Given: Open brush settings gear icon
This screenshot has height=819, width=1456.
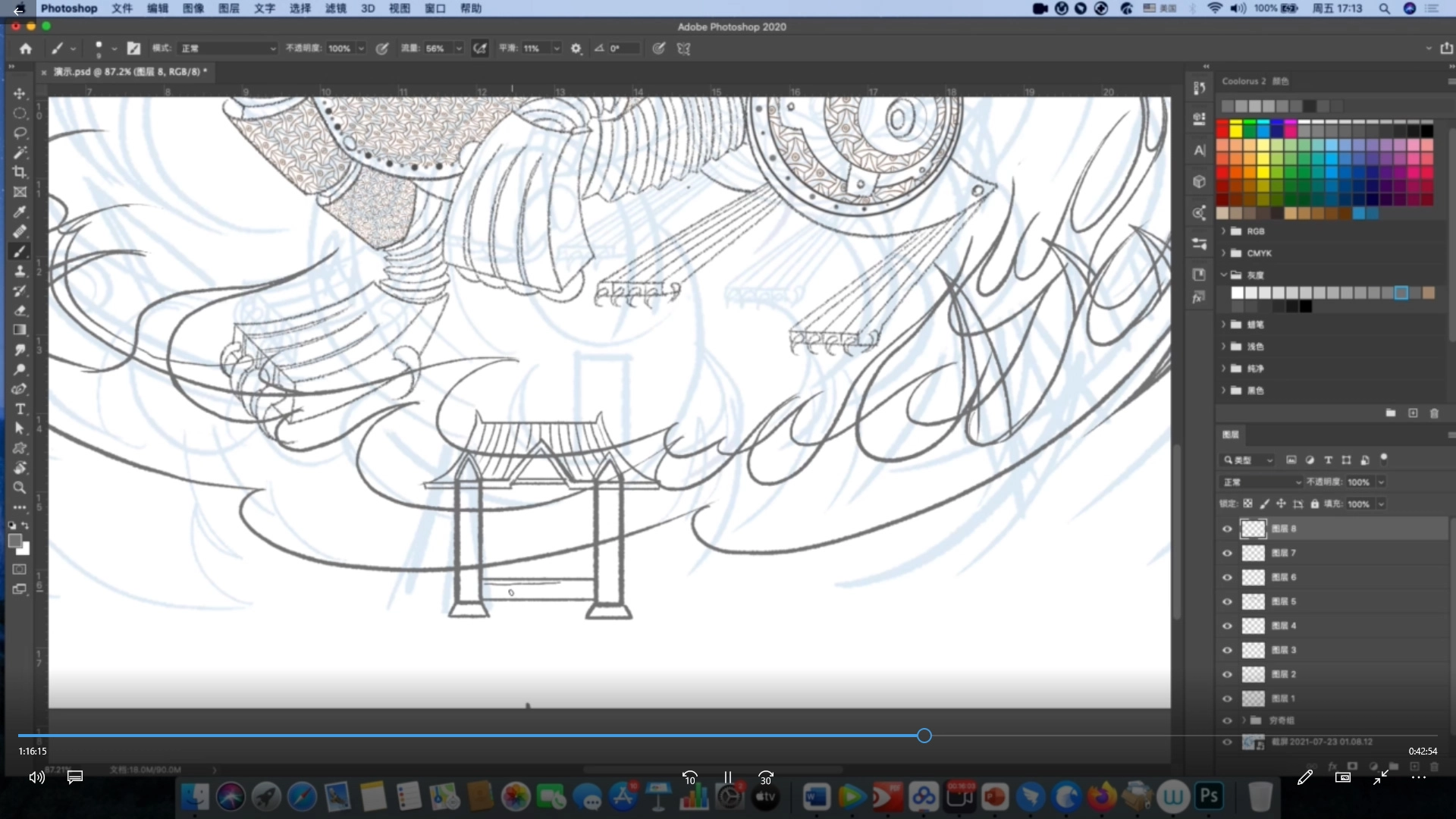Looking at the screenshot, I should (576, 49).
